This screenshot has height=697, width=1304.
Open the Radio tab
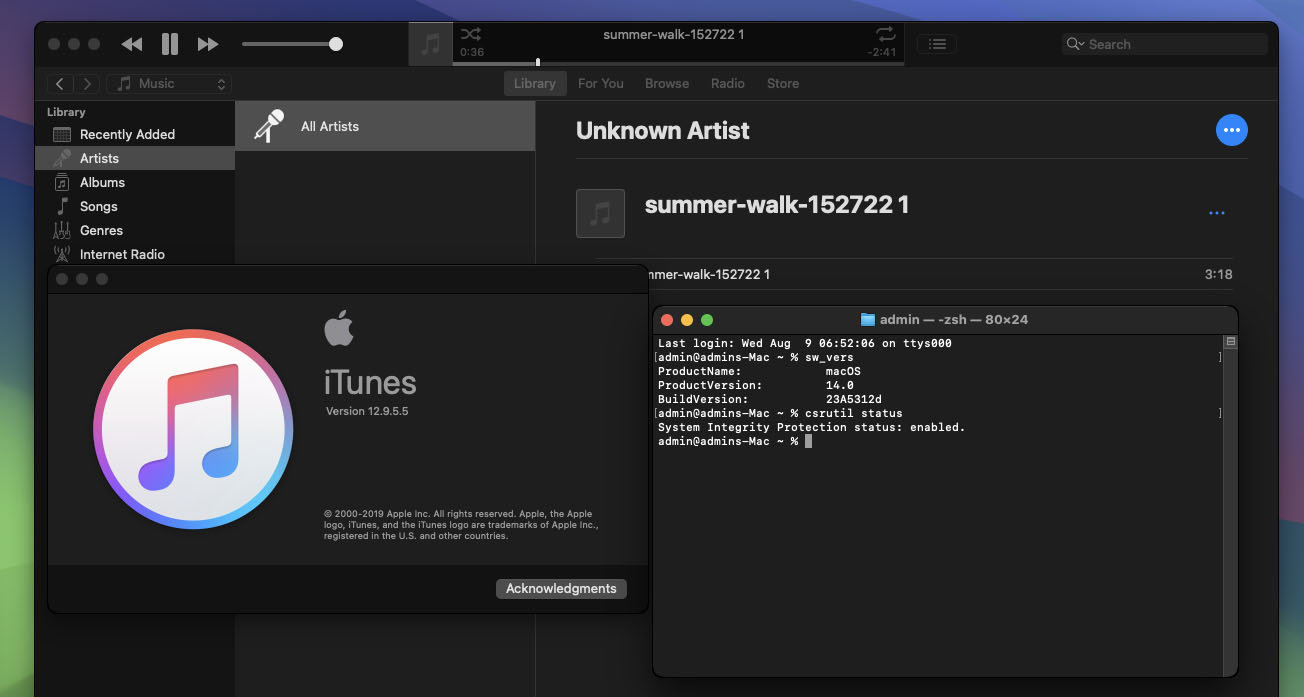(728, 83)
